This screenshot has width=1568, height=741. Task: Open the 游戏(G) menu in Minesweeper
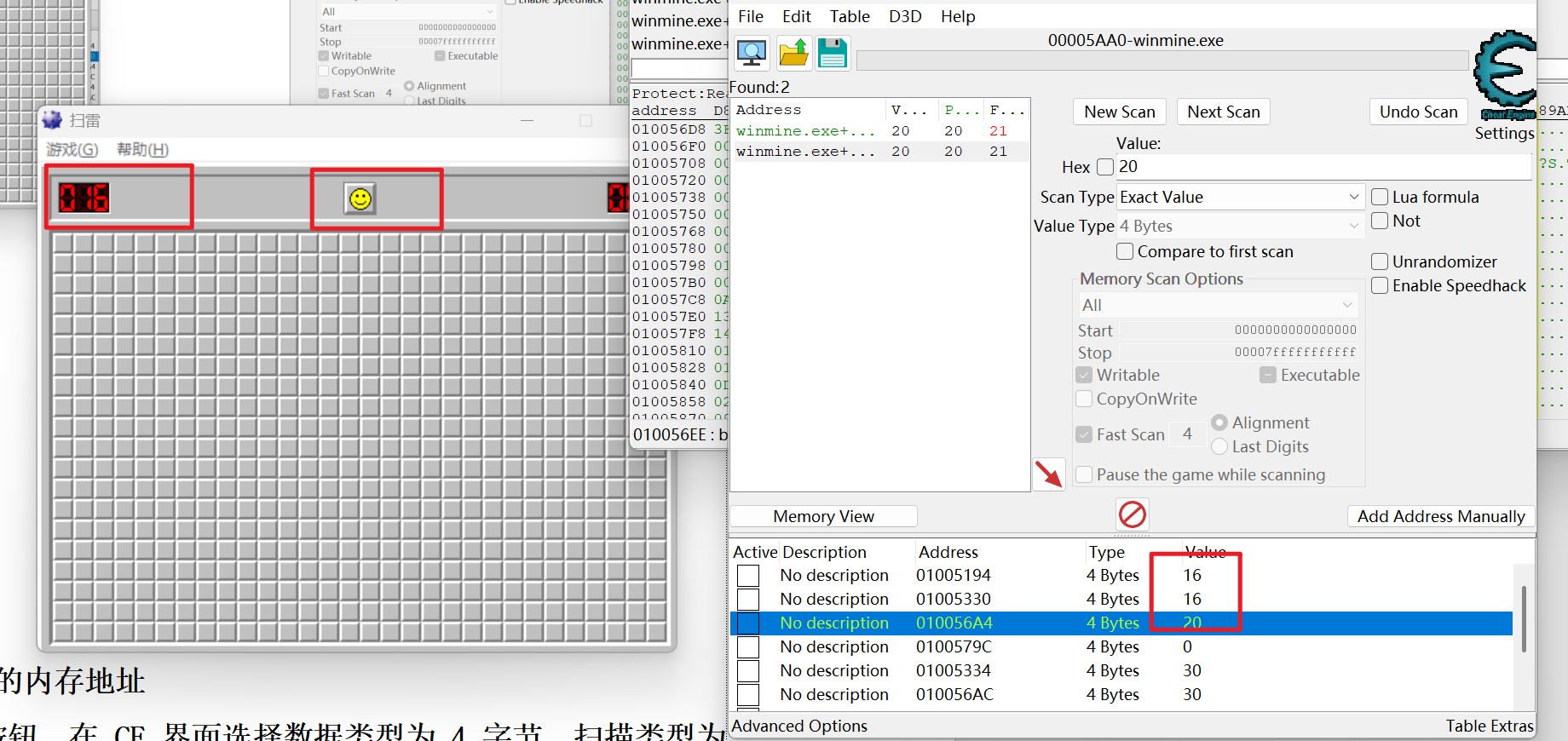coord(72,149)
